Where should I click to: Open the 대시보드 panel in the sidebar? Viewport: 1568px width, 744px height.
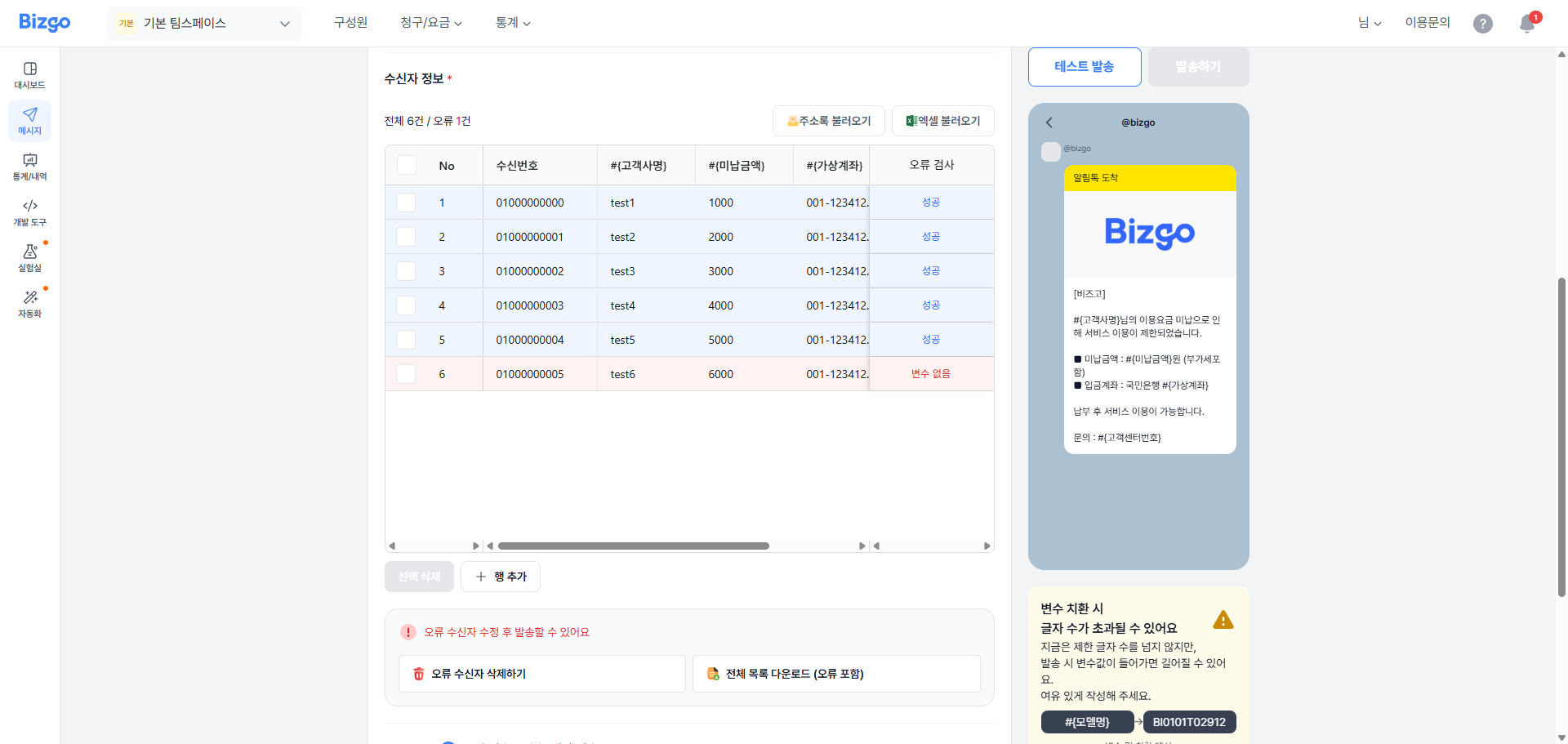coord(29,74)
